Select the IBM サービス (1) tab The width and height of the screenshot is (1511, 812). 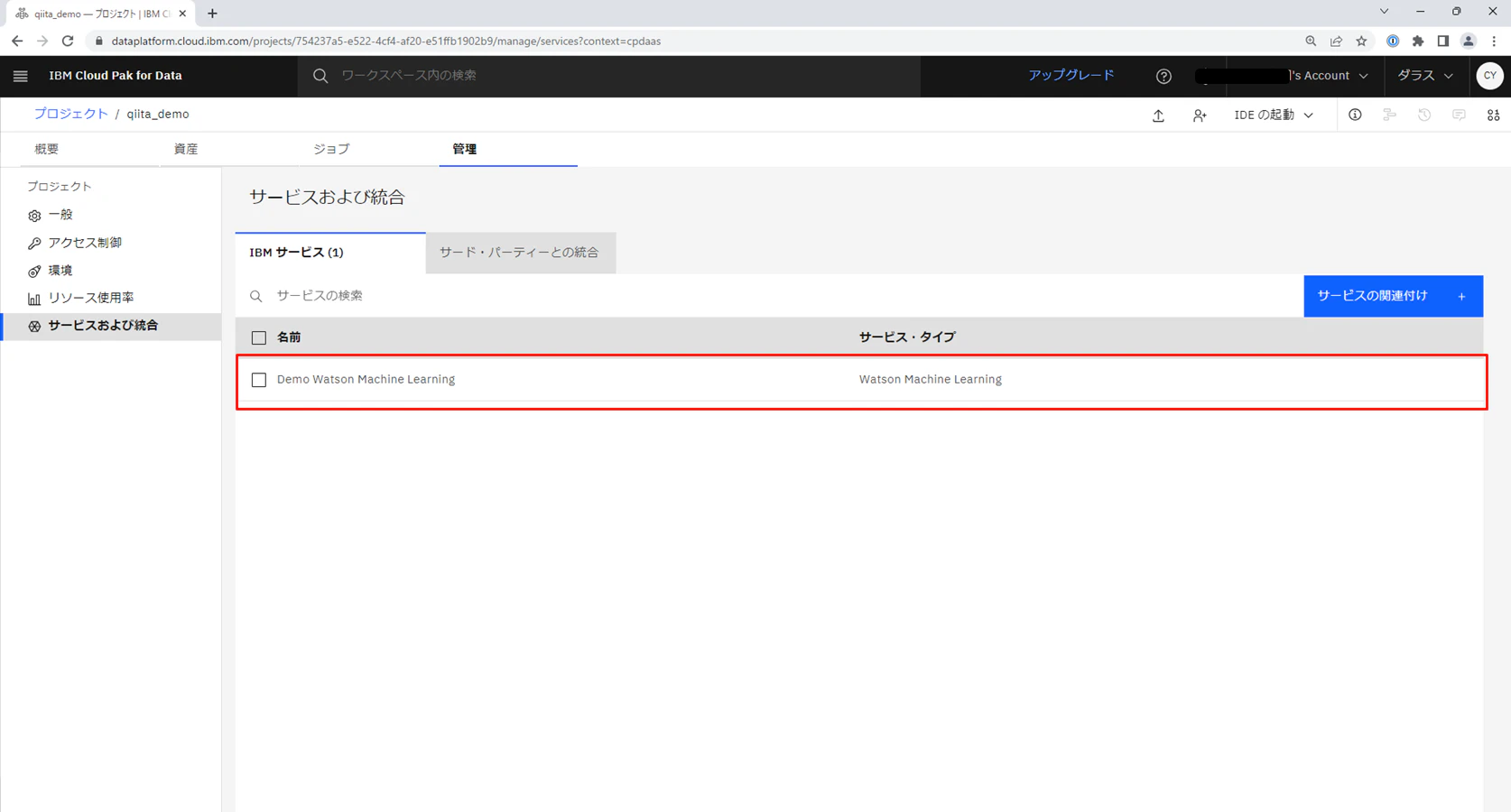click(x=330, y=253)
